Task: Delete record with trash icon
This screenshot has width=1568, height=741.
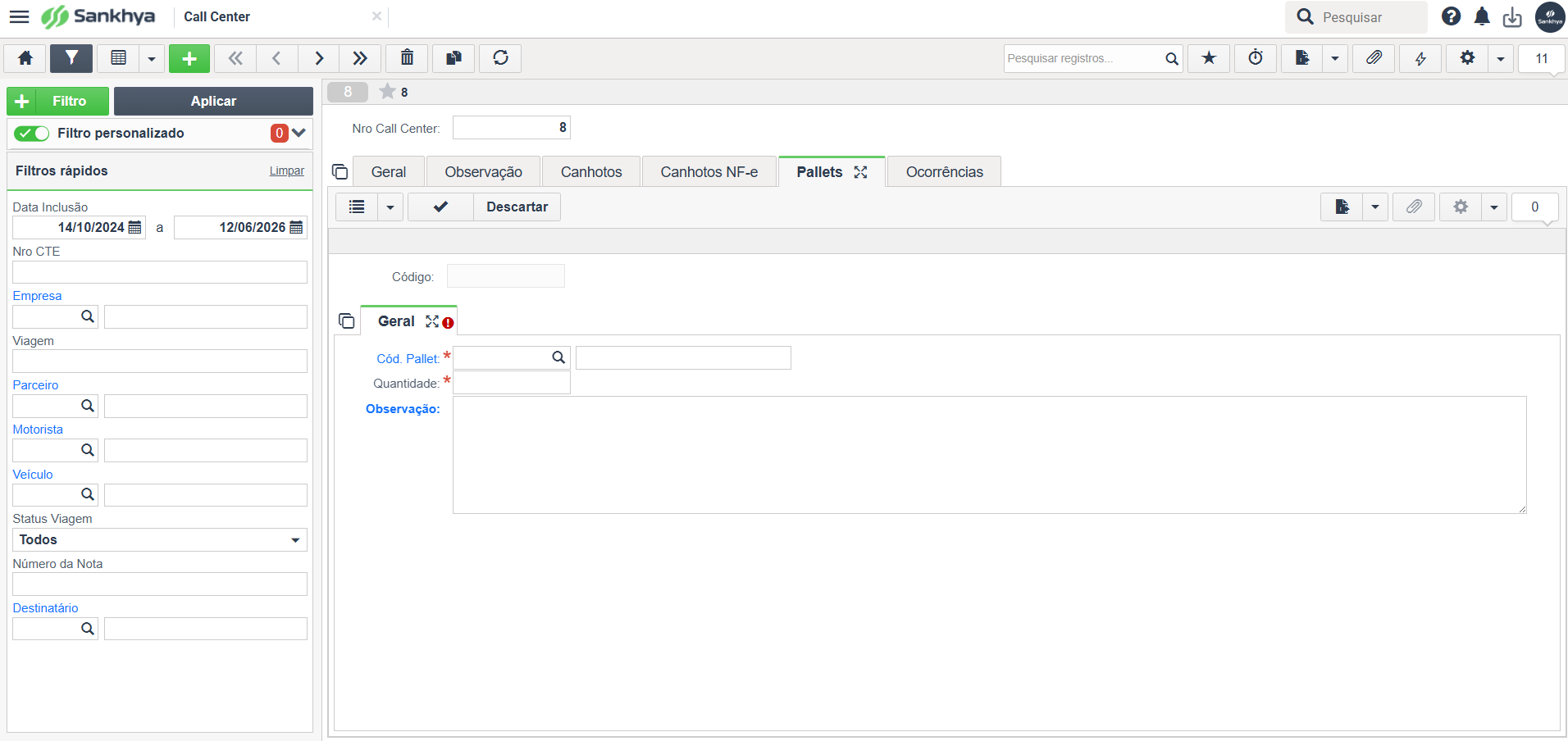Action: pyautogui.click(x=407, y=58)
